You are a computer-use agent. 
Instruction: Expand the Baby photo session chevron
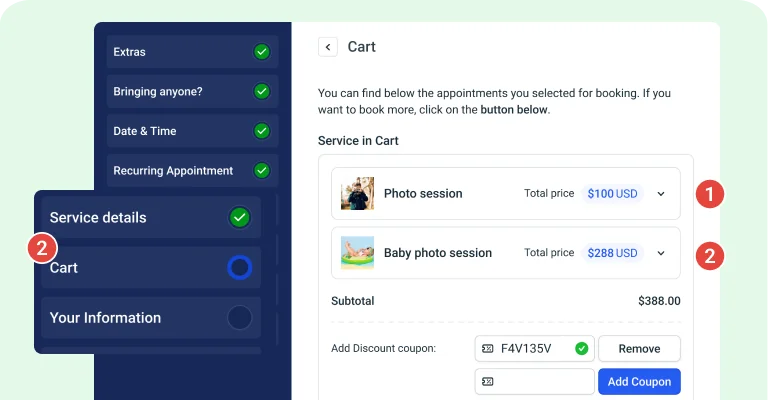coord(661,253)
